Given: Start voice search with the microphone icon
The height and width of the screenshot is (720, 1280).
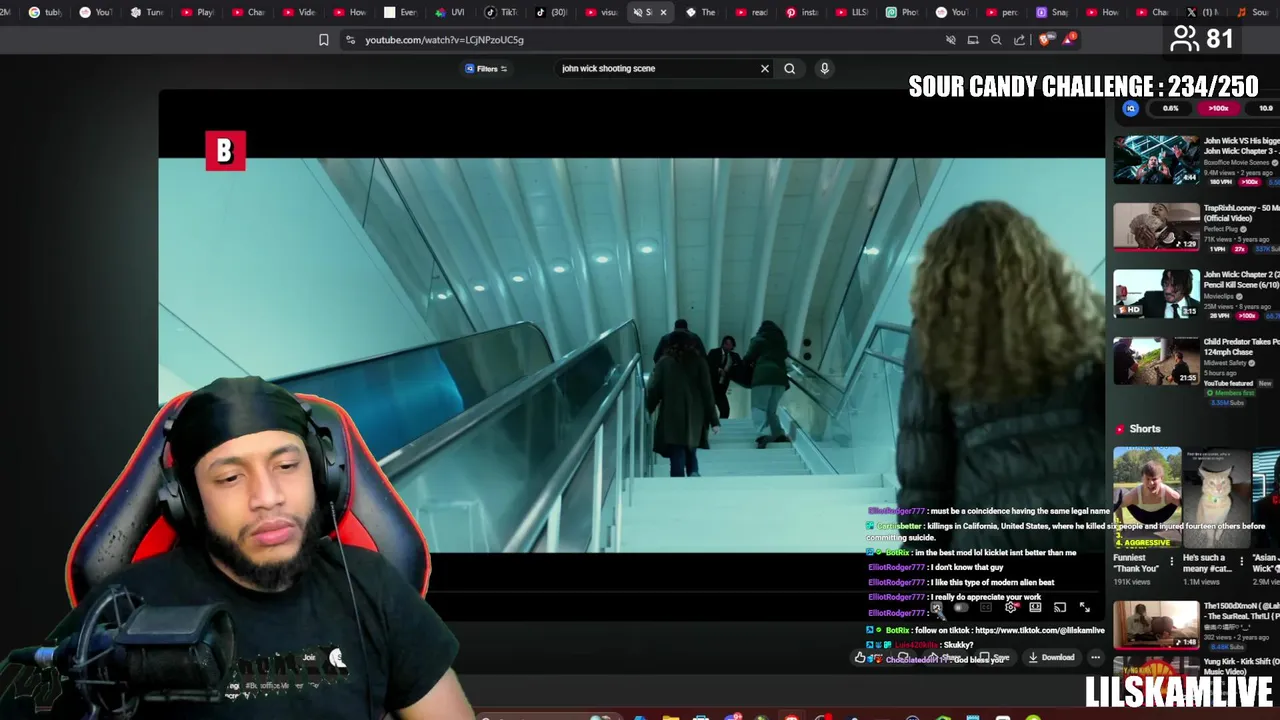Looking at the screenshot, I should [824, 69].
